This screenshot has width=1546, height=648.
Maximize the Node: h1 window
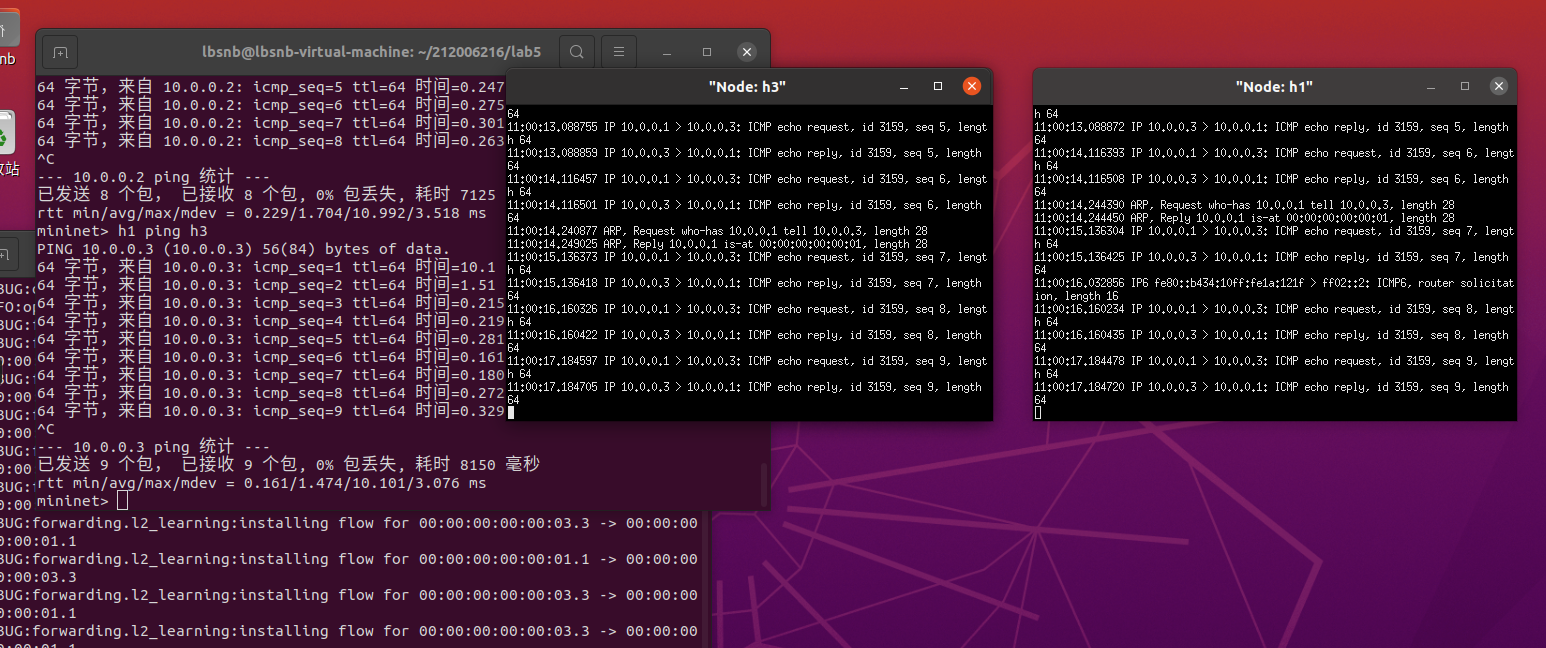tap(1465, 87)
